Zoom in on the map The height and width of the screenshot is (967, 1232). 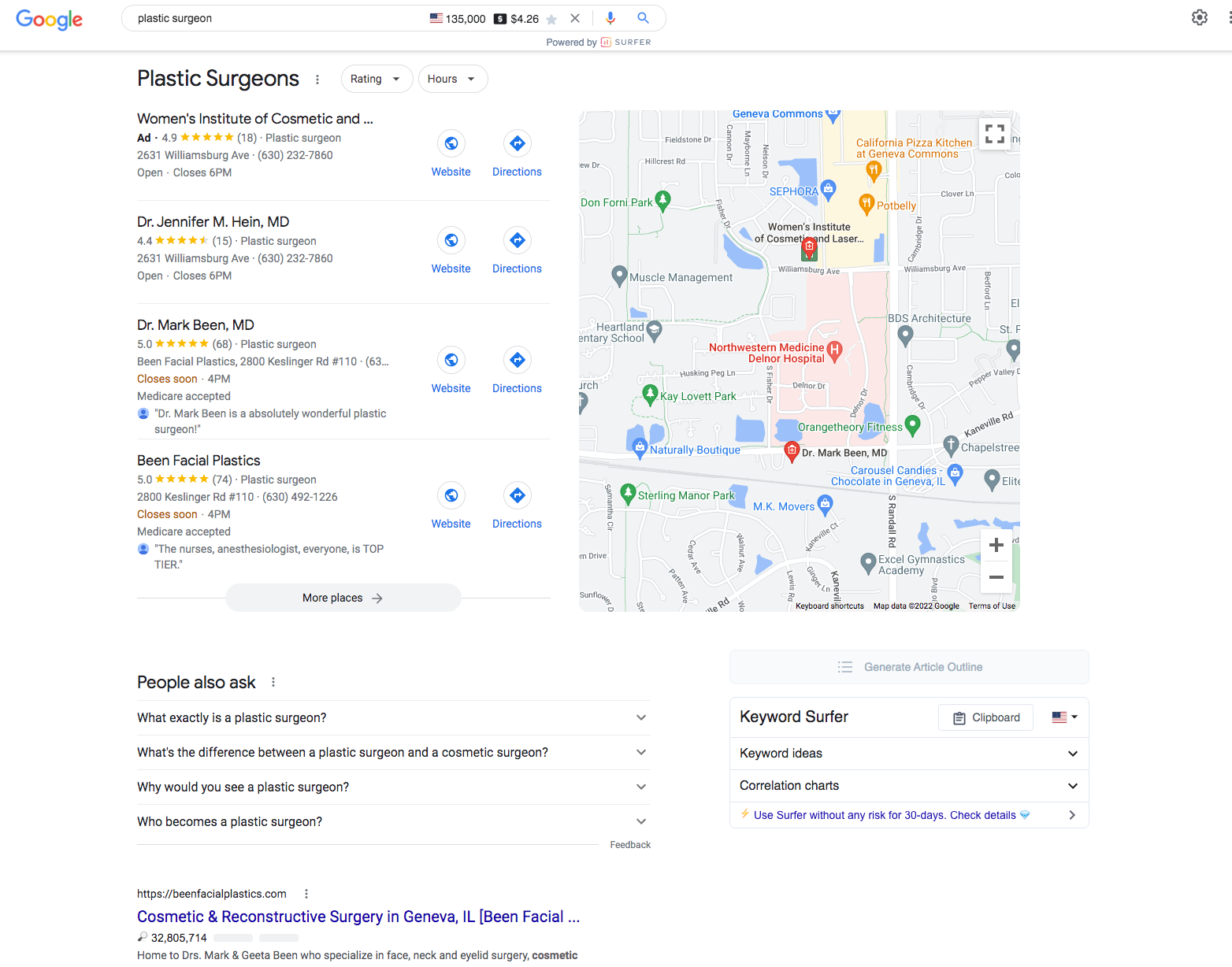coord(996,545)
